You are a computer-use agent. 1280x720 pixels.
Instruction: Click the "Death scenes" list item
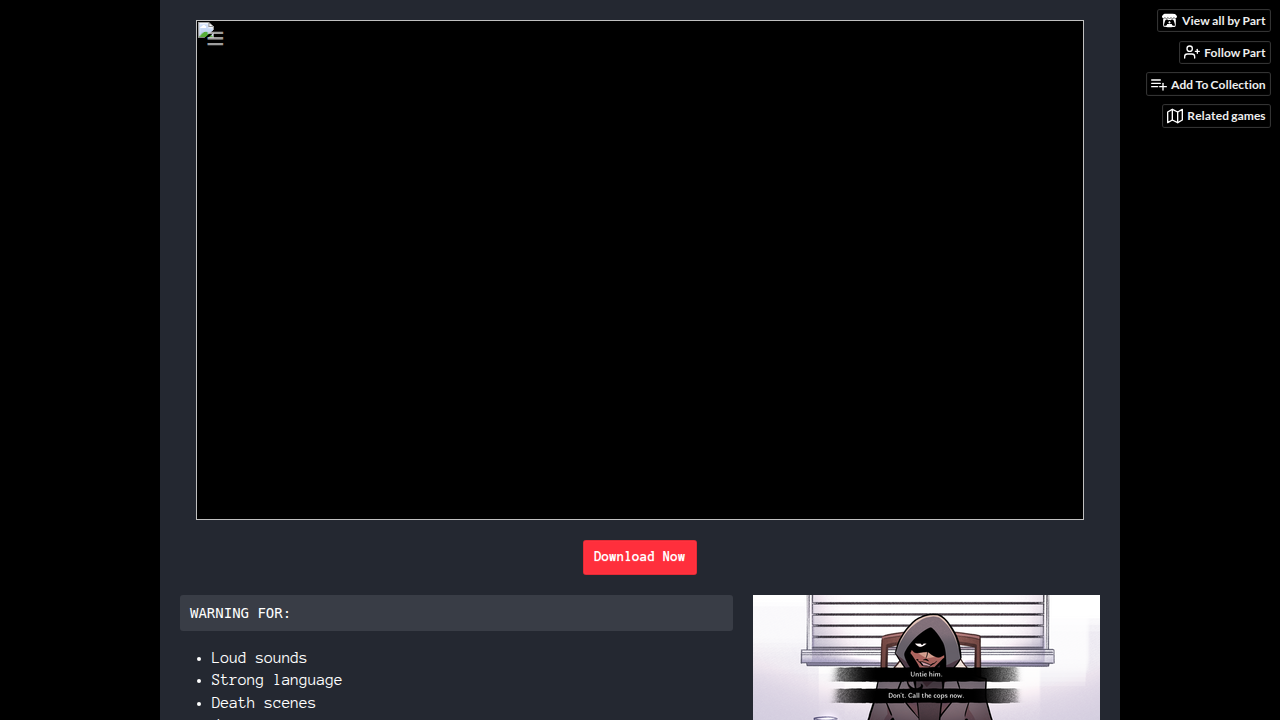click(264, 703)
